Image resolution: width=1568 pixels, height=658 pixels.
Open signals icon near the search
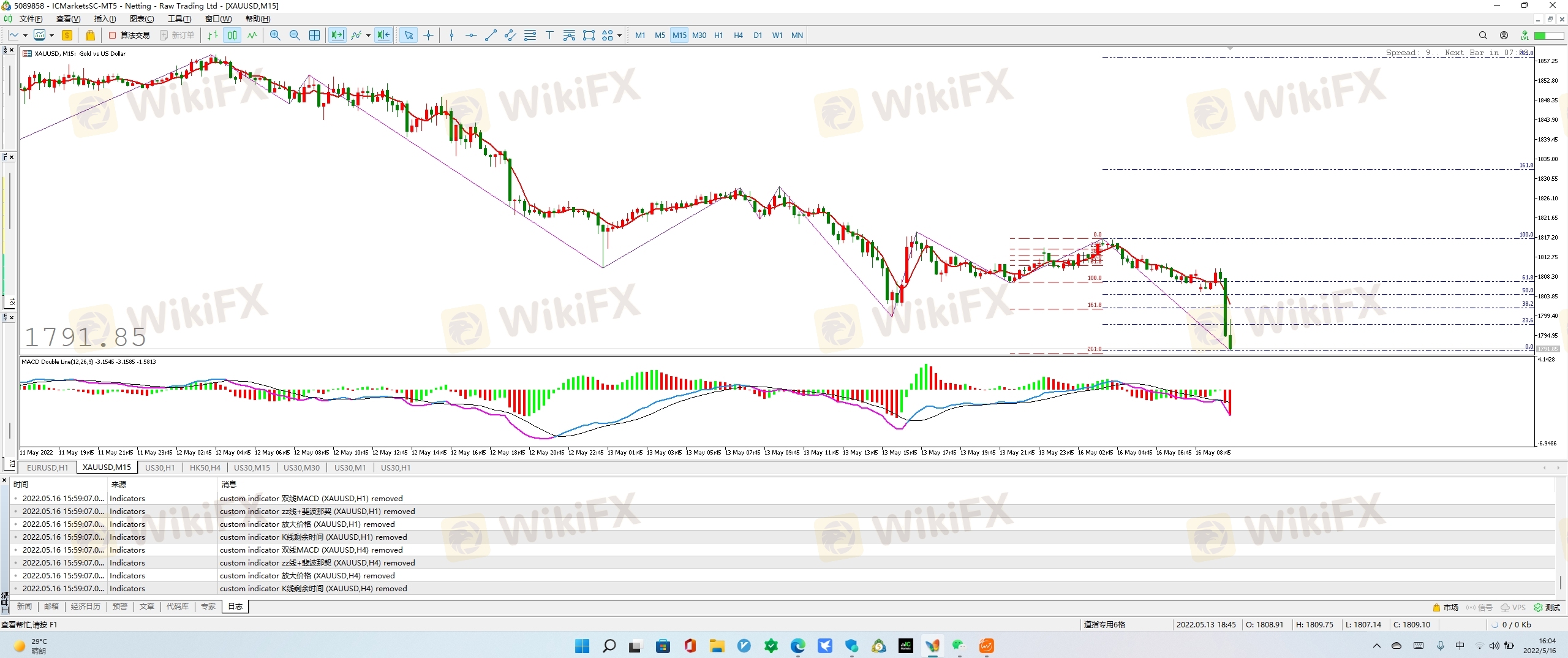click(1525, 36)
